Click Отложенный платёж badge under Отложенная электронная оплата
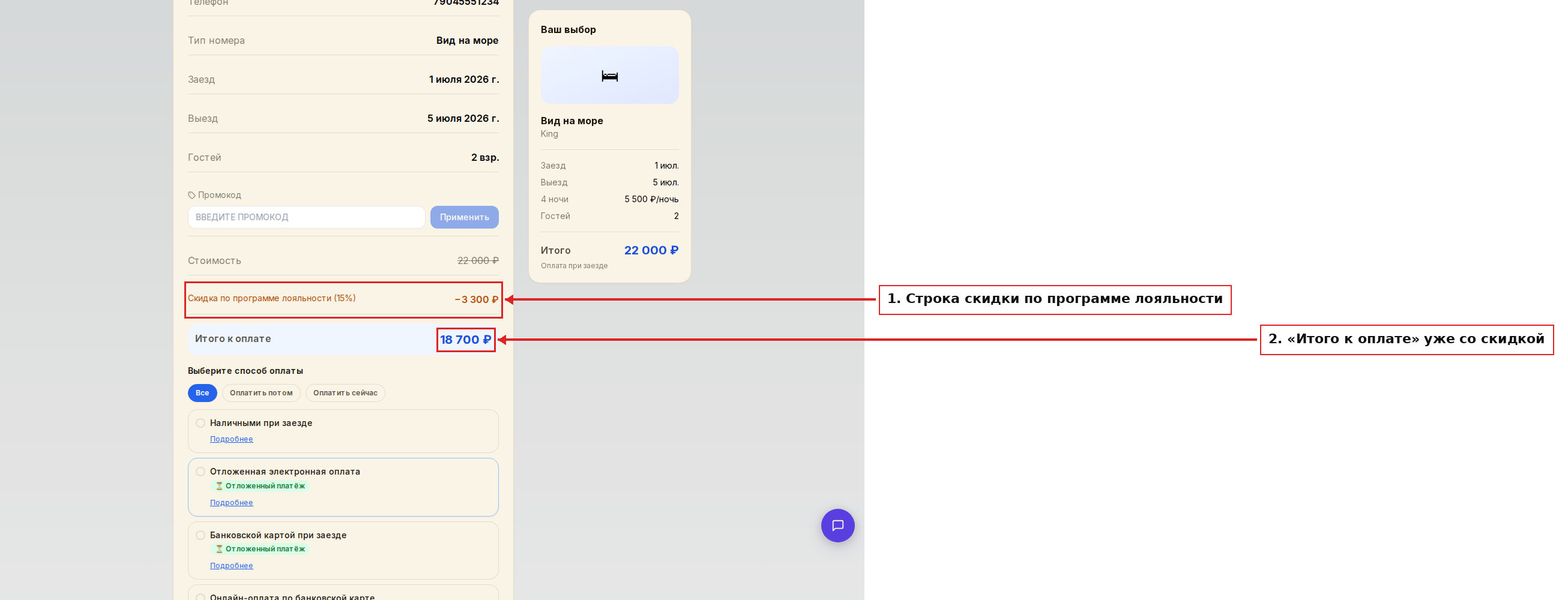 (x=260, y=485)
